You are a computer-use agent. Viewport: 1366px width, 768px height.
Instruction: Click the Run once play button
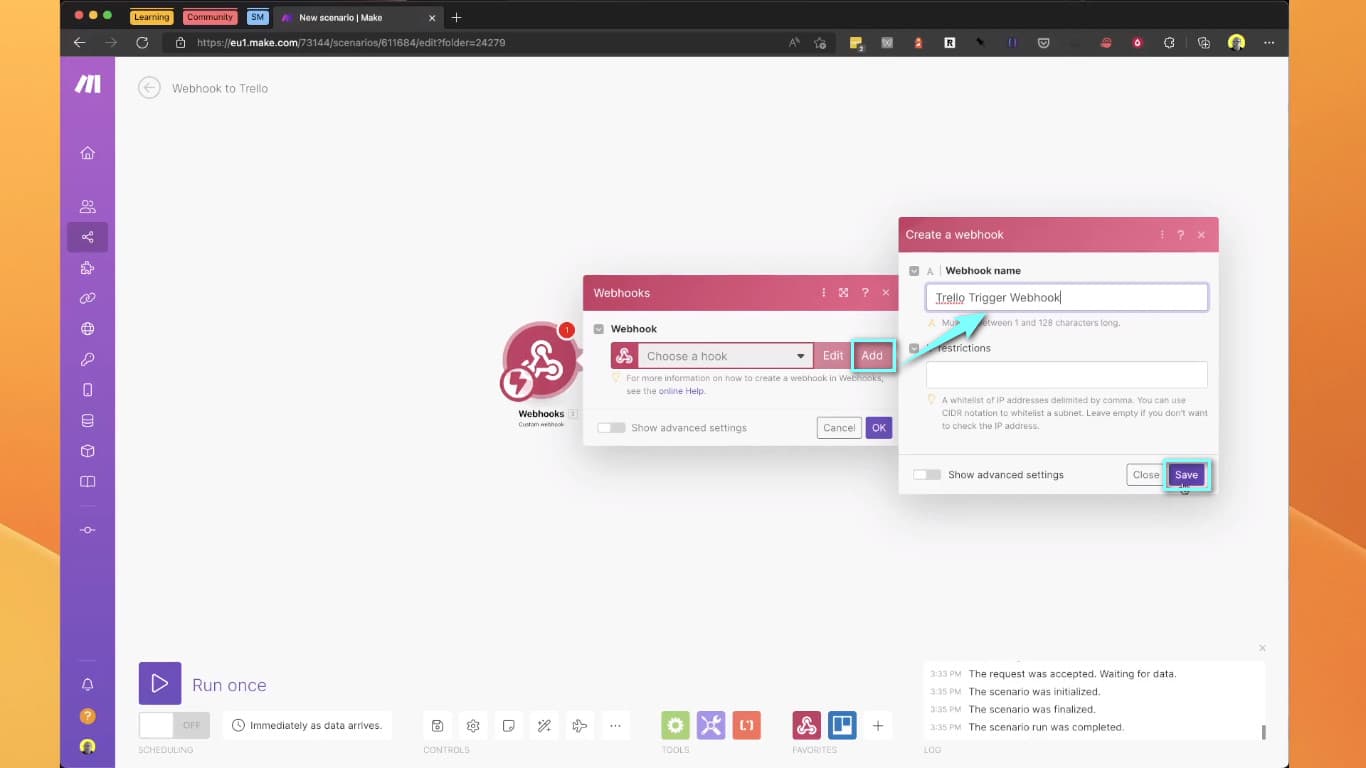pyautogui.click(x=160, y=684)
